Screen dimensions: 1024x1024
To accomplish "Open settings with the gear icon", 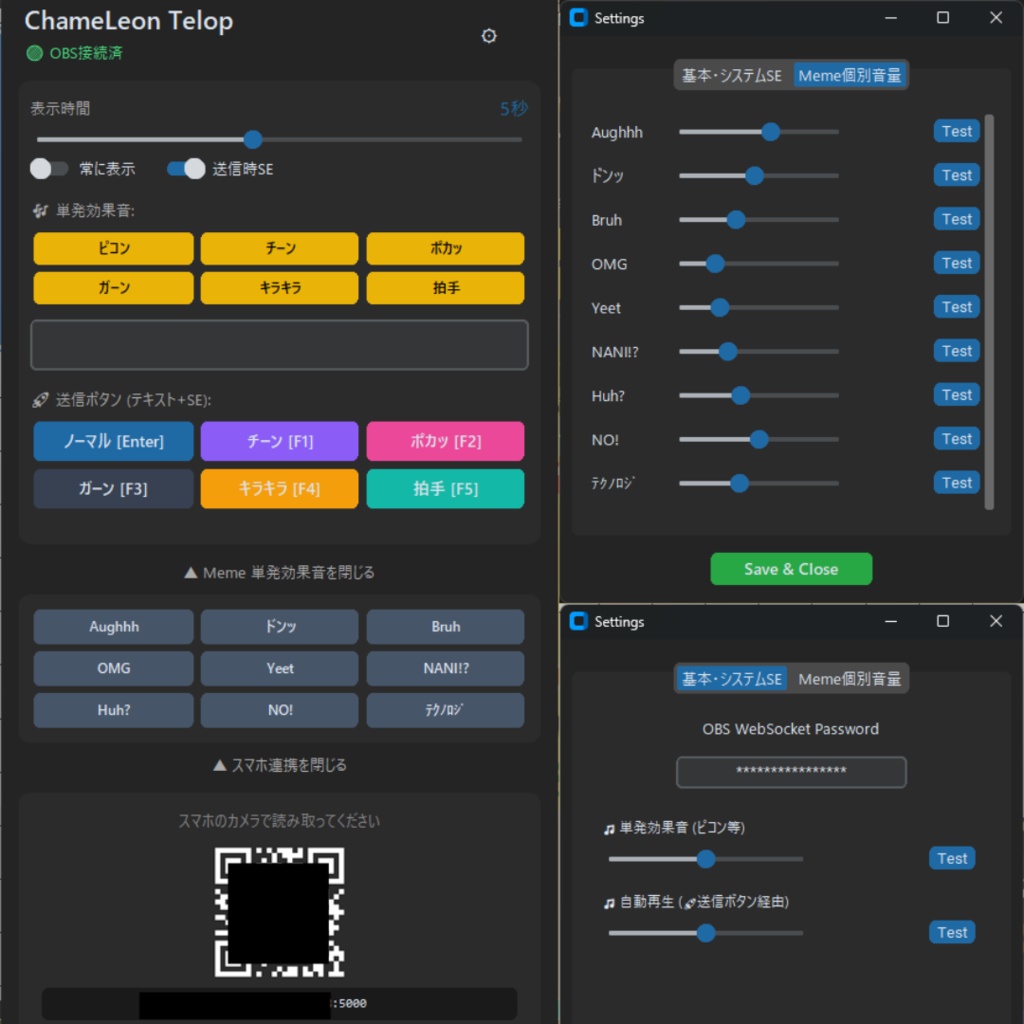I will [x=488, y=36].
